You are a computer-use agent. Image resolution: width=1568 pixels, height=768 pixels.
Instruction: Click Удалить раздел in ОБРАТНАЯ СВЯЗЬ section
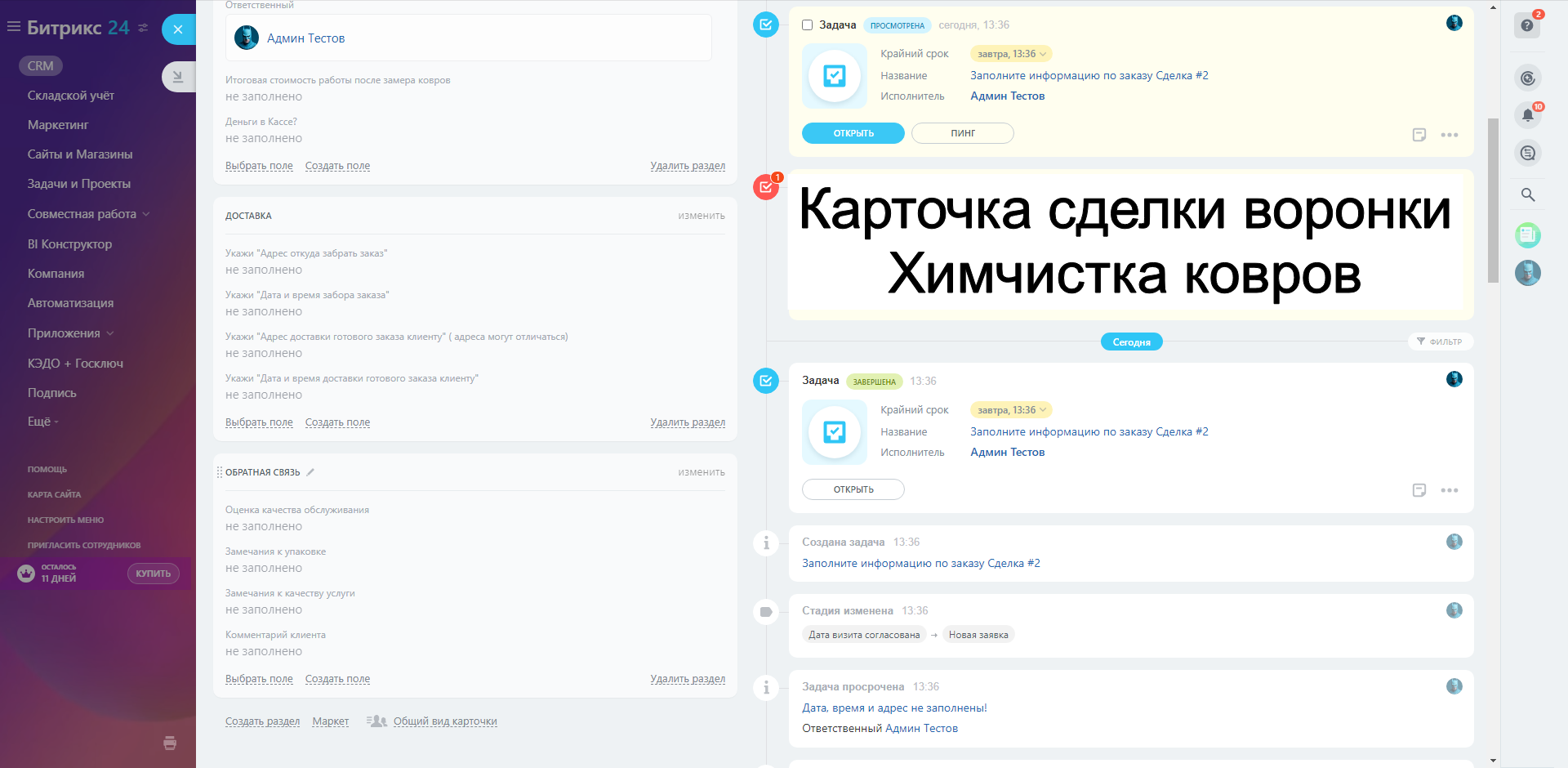pyautogui.click(x=688, y=679)
